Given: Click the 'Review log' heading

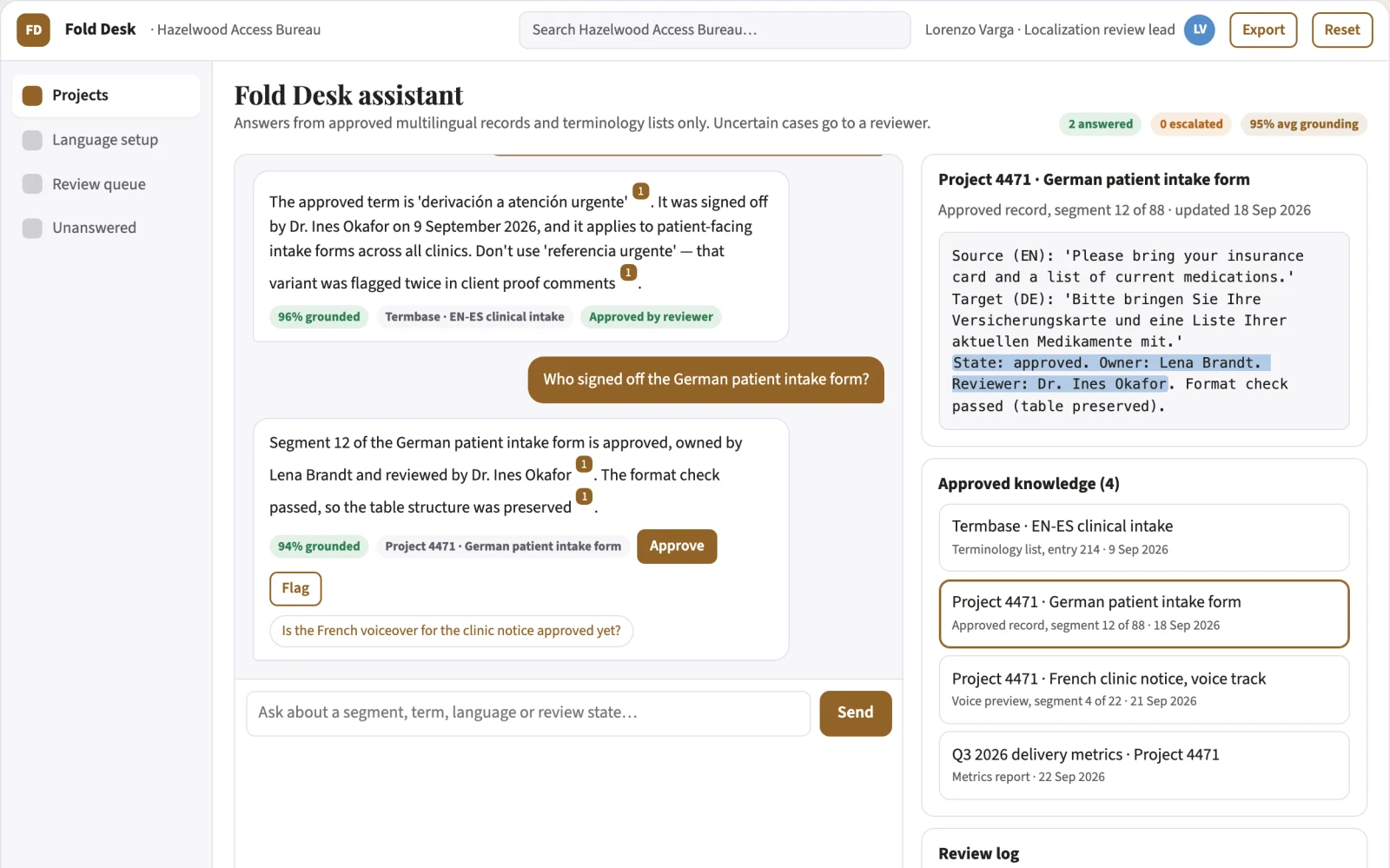Looking at the screenshot, I should pos(978,854).
